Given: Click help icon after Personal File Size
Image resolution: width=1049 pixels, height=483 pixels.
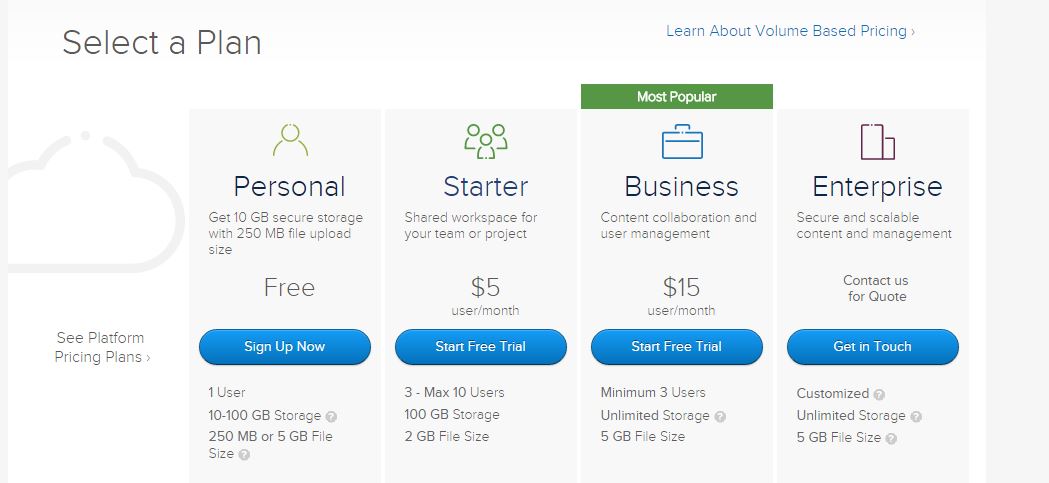Looking at the screenshot, I should click(244, 454).
